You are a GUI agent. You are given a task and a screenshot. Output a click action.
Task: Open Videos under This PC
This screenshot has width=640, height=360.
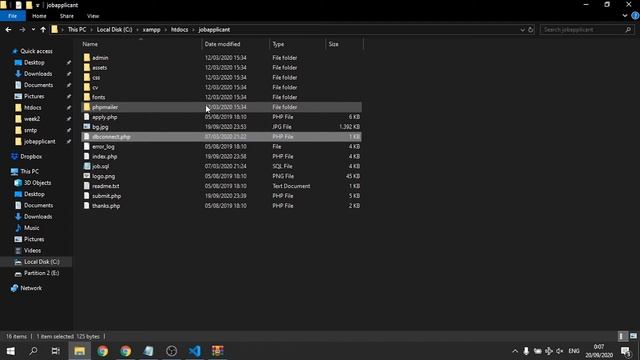32,251
